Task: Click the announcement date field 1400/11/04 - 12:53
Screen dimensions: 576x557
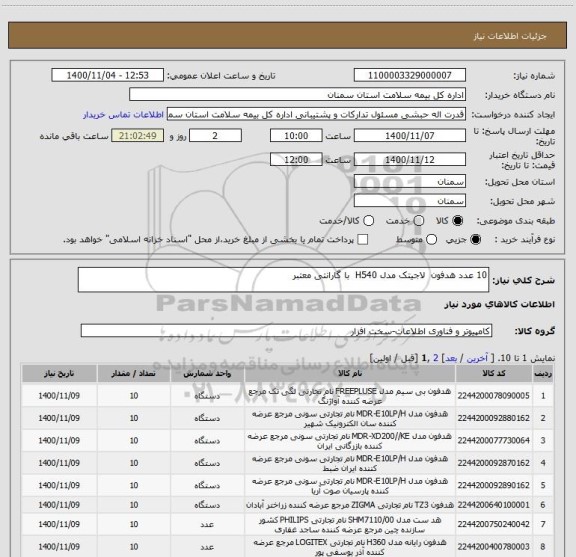Action: click(107, 75)
